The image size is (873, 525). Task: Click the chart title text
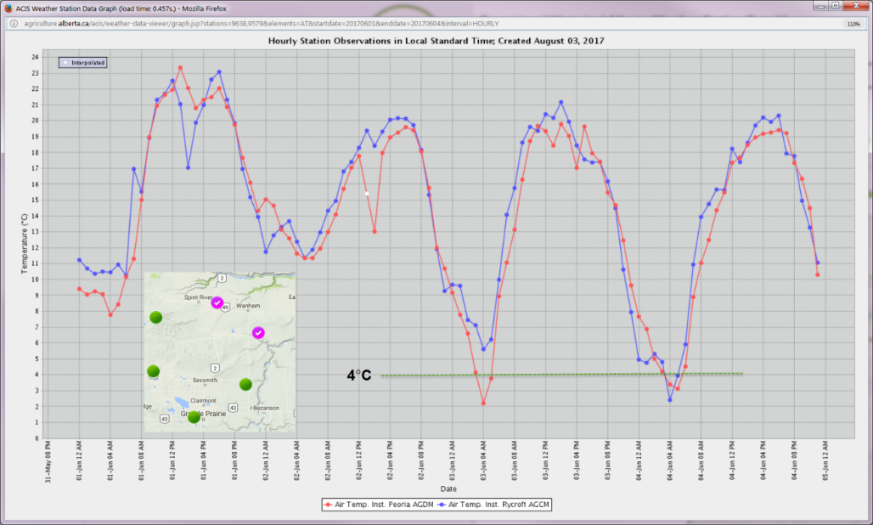coord(436,41)
